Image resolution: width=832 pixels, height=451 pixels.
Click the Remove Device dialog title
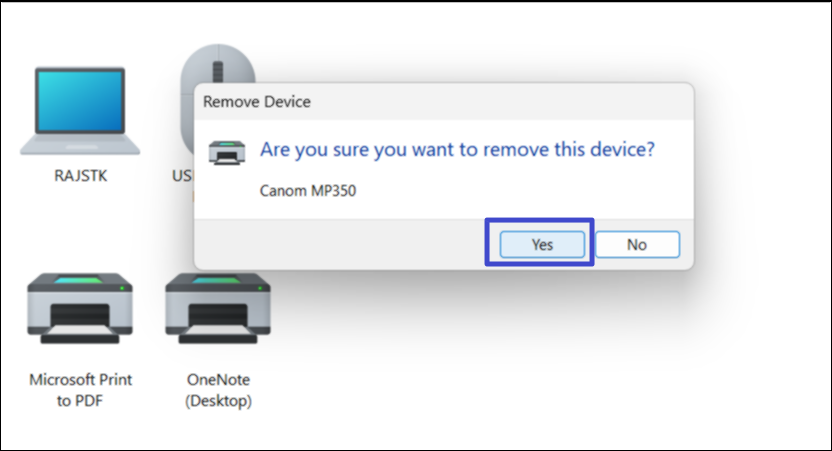pyautogui.click(x=257, y=101)
